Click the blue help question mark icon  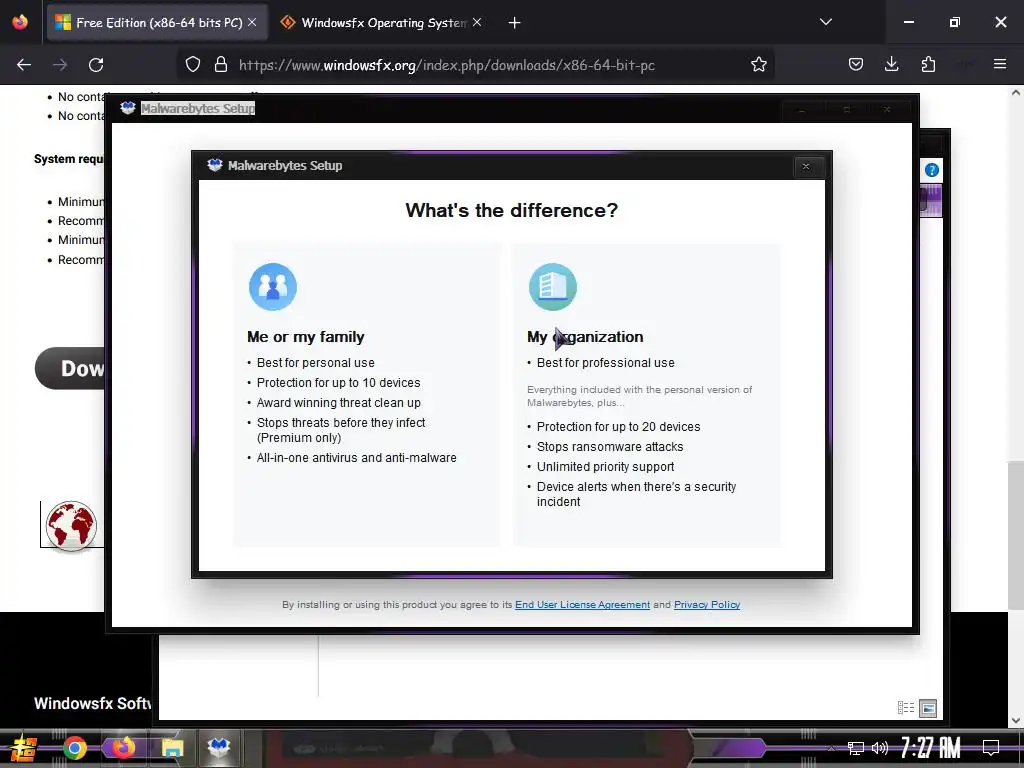click(932, 170)
